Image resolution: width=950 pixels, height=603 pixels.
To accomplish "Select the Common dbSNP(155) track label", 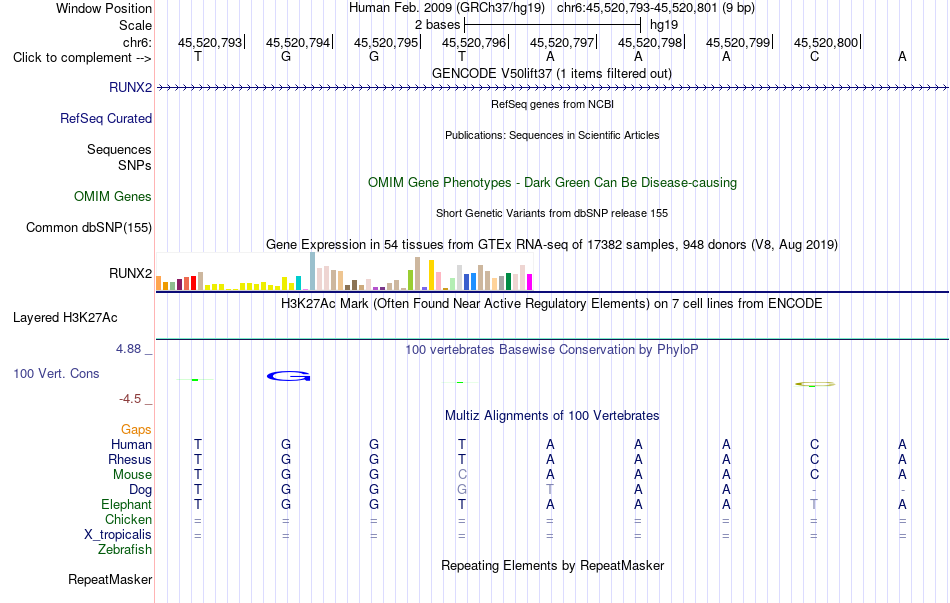I will (x=89, y=227).
